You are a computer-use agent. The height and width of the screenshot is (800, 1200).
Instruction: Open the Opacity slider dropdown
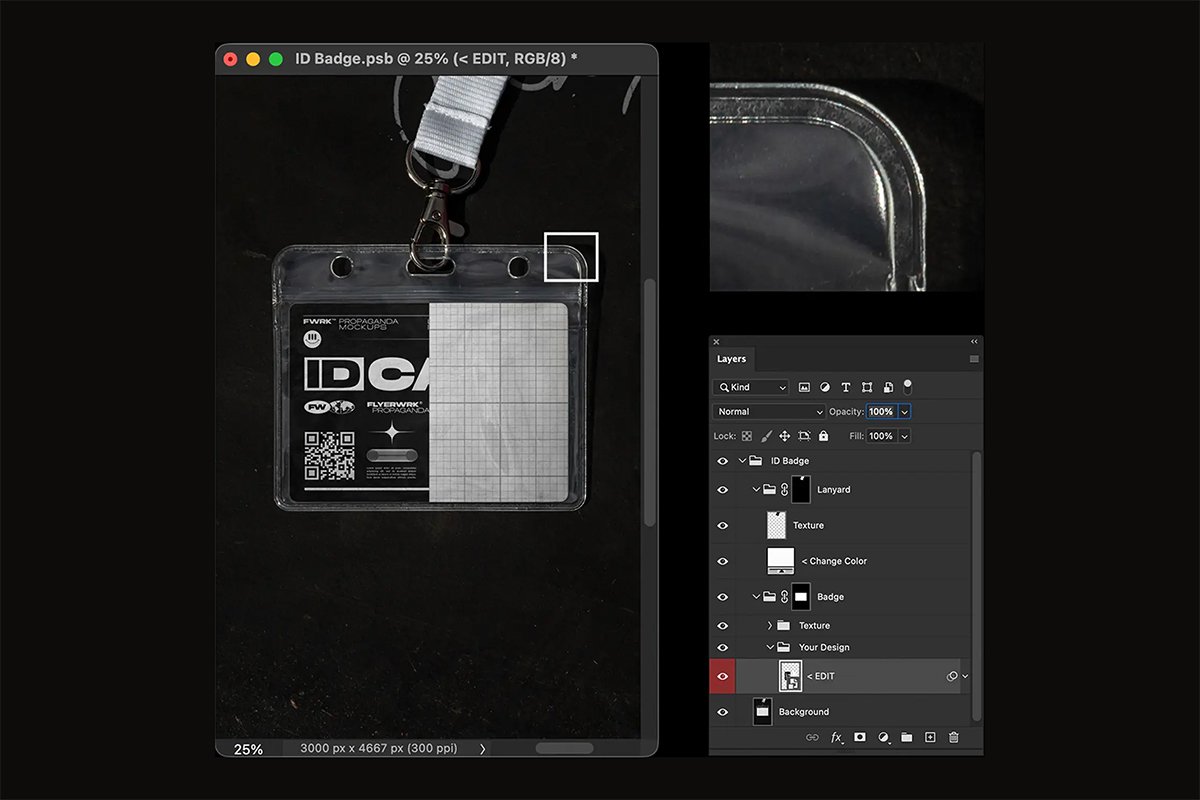coord(905,411)
